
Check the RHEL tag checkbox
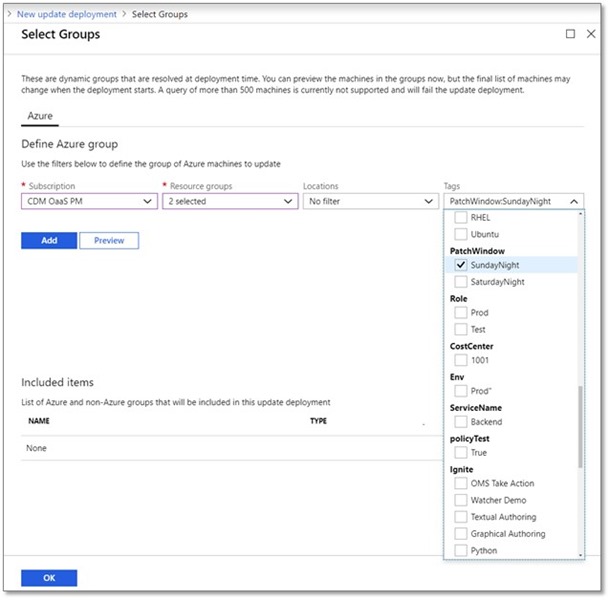click(x=461, y=218)
